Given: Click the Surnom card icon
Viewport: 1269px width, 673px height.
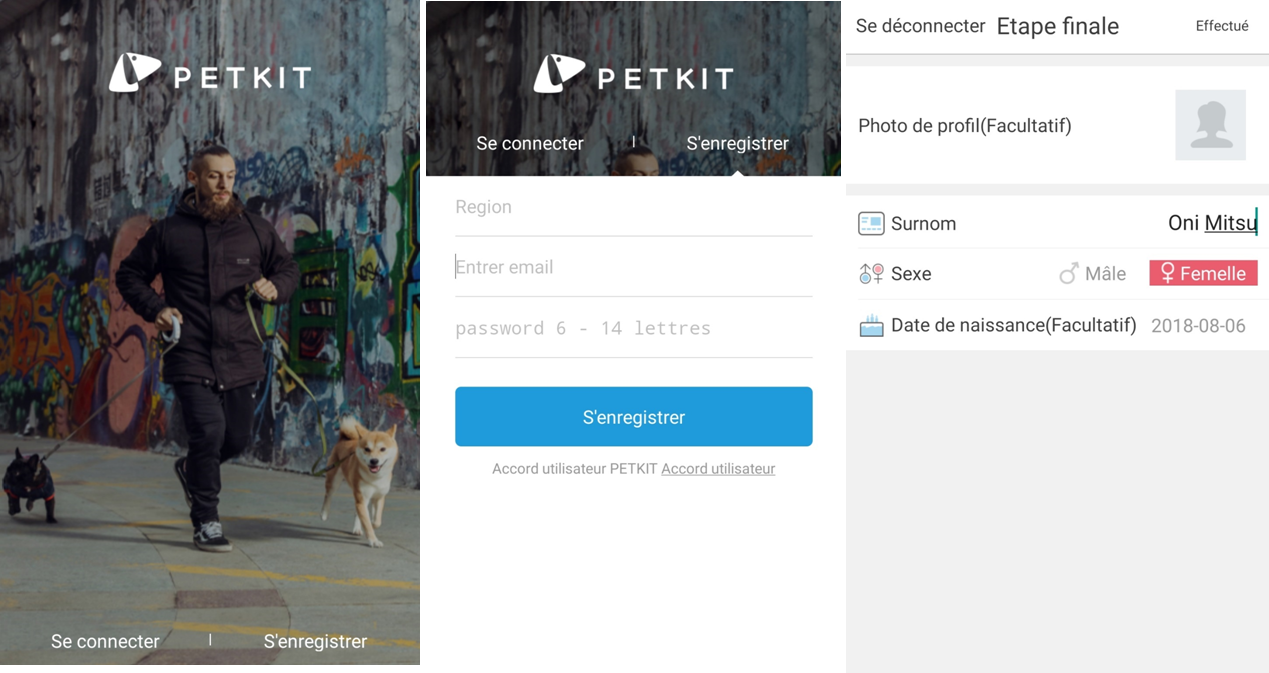Looking at the screenshot, I should pyautogui.click(x=871, y=223).
